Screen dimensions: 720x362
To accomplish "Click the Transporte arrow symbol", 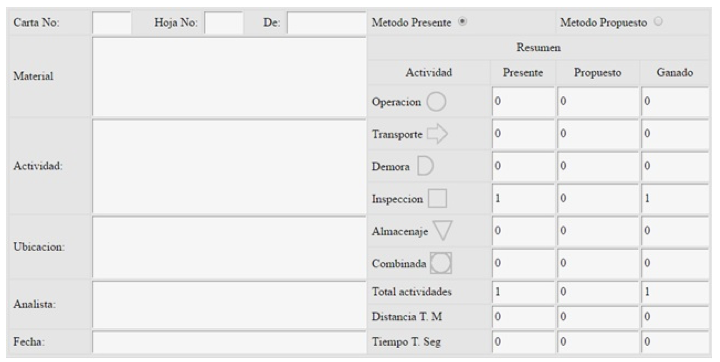I will click(x=437, y=134).
